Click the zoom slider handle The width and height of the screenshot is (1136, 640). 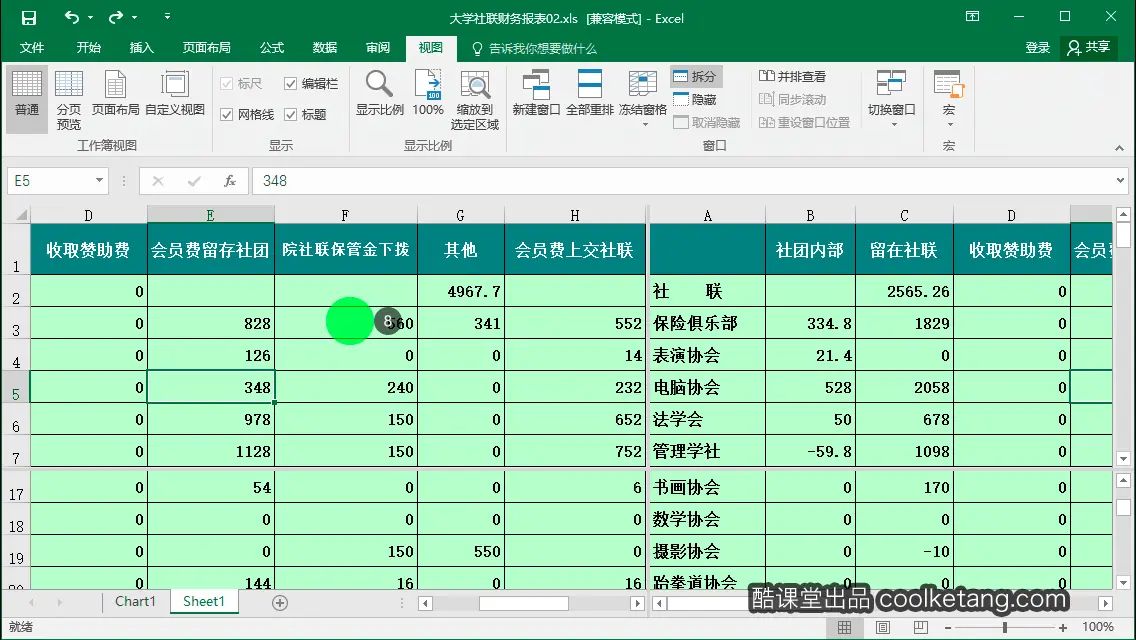pos(1004,628)
